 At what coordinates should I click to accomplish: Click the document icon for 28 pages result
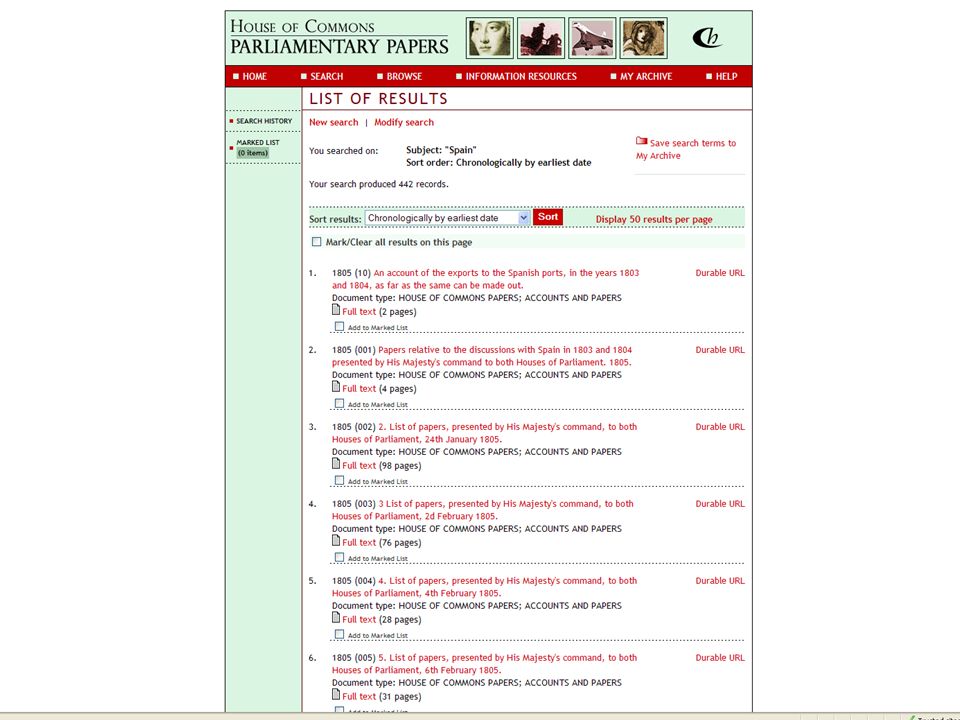336,618
